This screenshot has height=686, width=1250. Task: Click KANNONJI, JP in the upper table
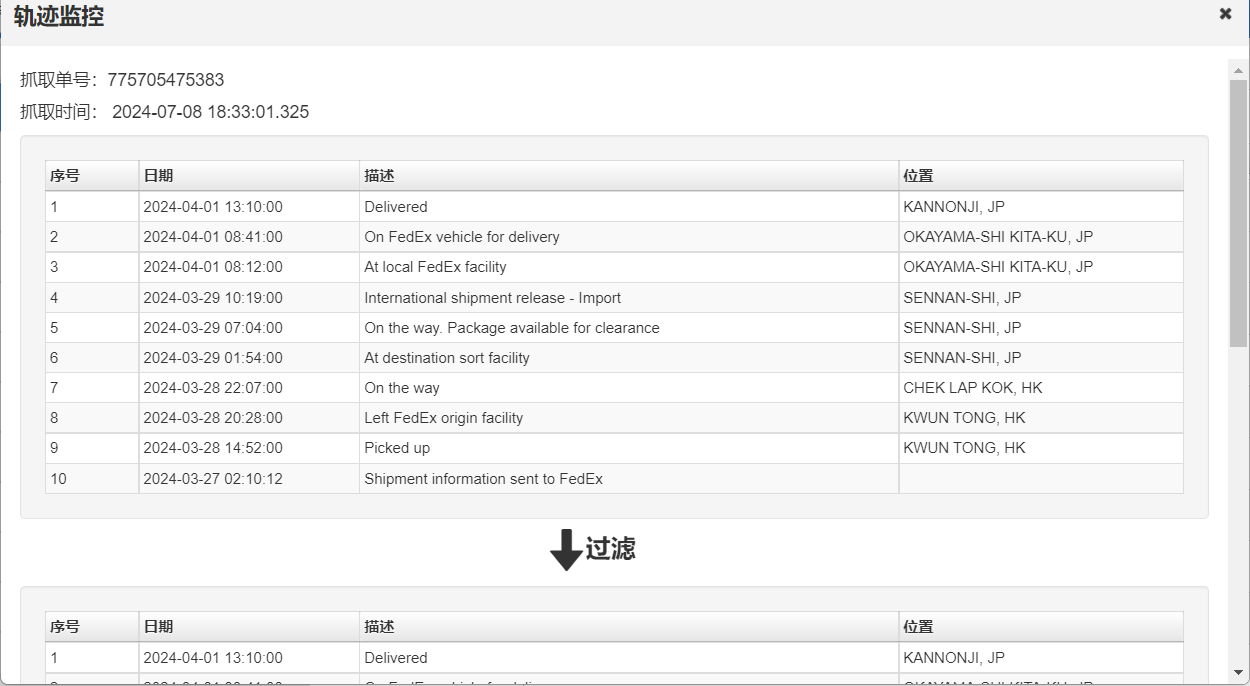[954, 207]
